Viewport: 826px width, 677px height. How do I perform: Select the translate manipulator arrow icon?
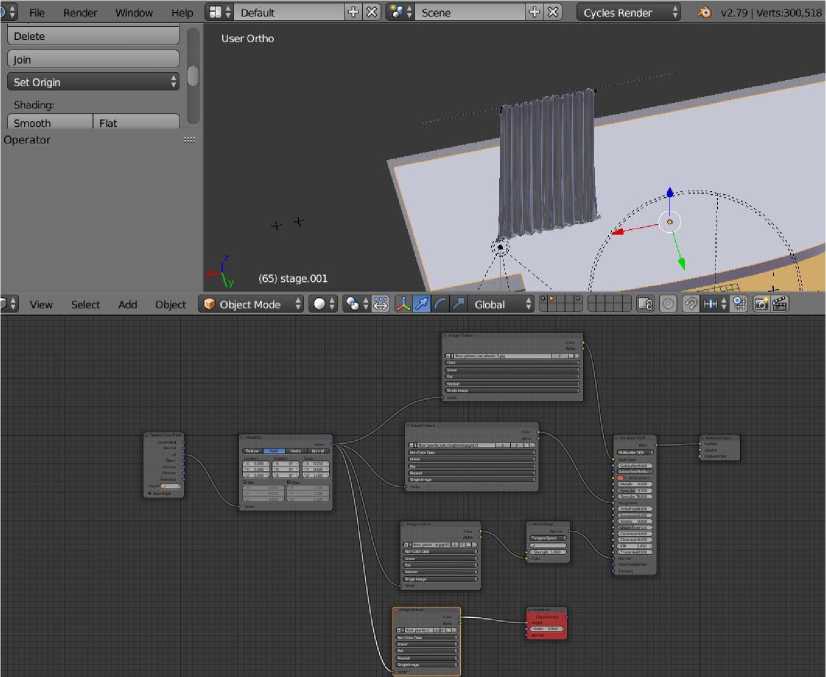point(421,304)
